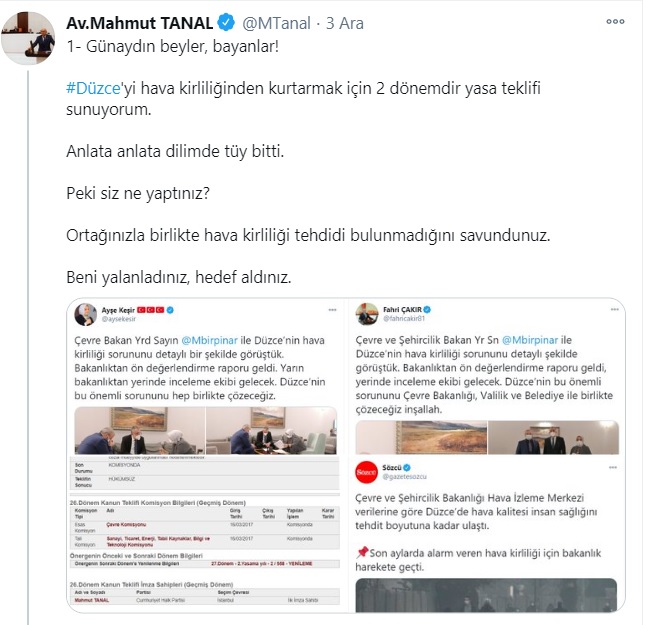The height and width of the screenshot is (625, 649).
Task: Open the group photo in Fahri ÇAKIR's tweet
Action: 553,438
